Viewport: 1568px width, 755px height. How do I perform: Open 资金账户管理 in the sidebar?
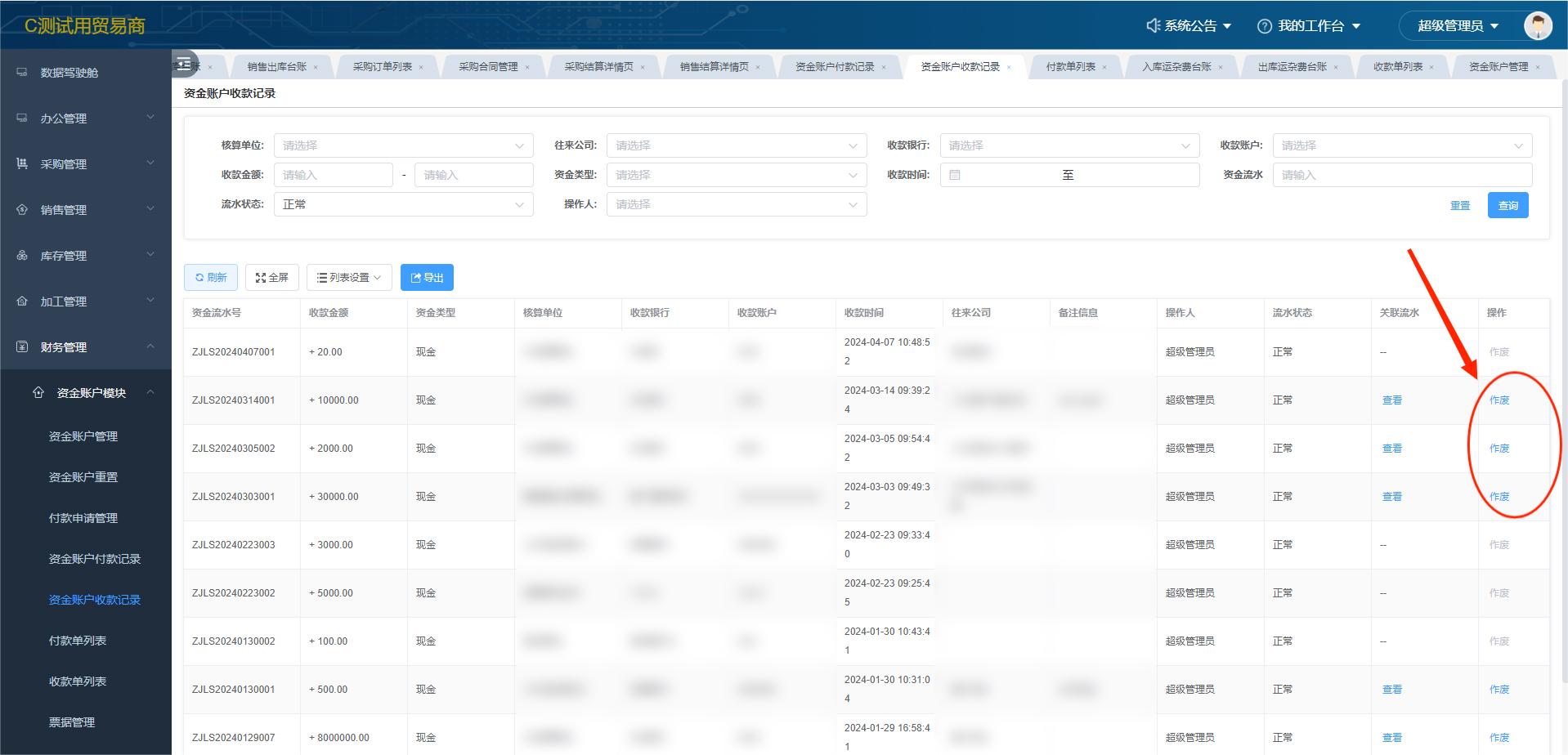point(83,436)
